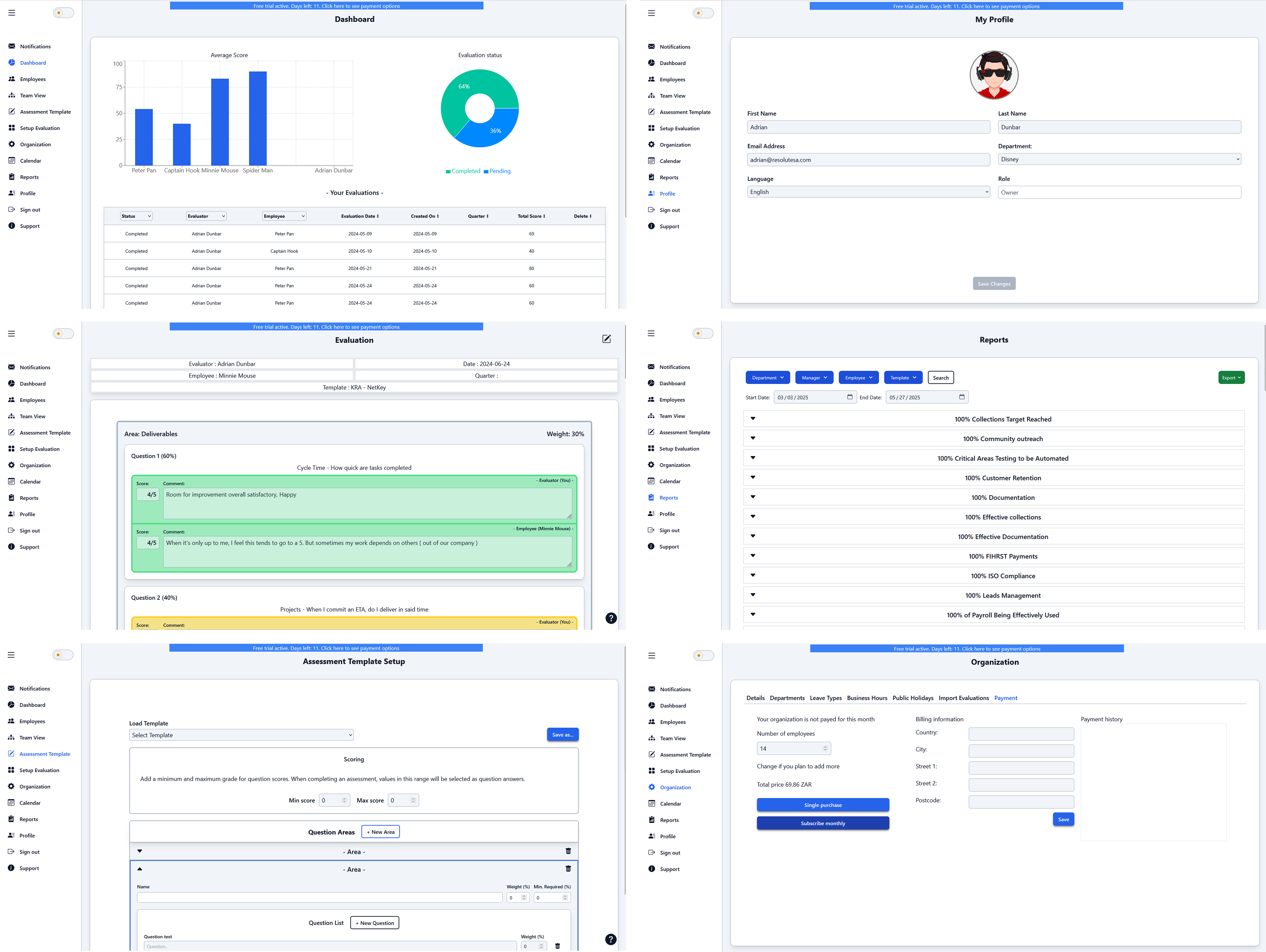Screen dimensions: 1266x952
Task: Open the Status filter dropdown in Your Evaluations
Action: (136, 216)
